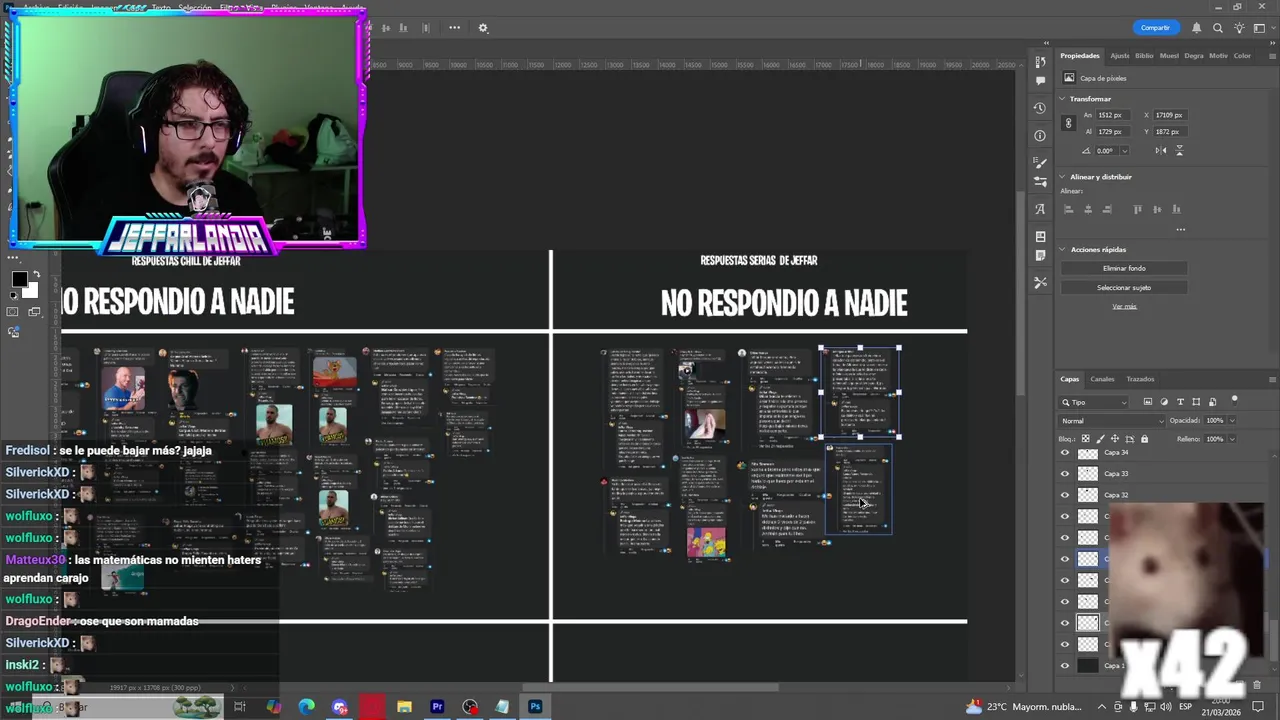1280x720 pixels.
Task: Collapse the Acciones rápidas section
Action: point(1063,250)
